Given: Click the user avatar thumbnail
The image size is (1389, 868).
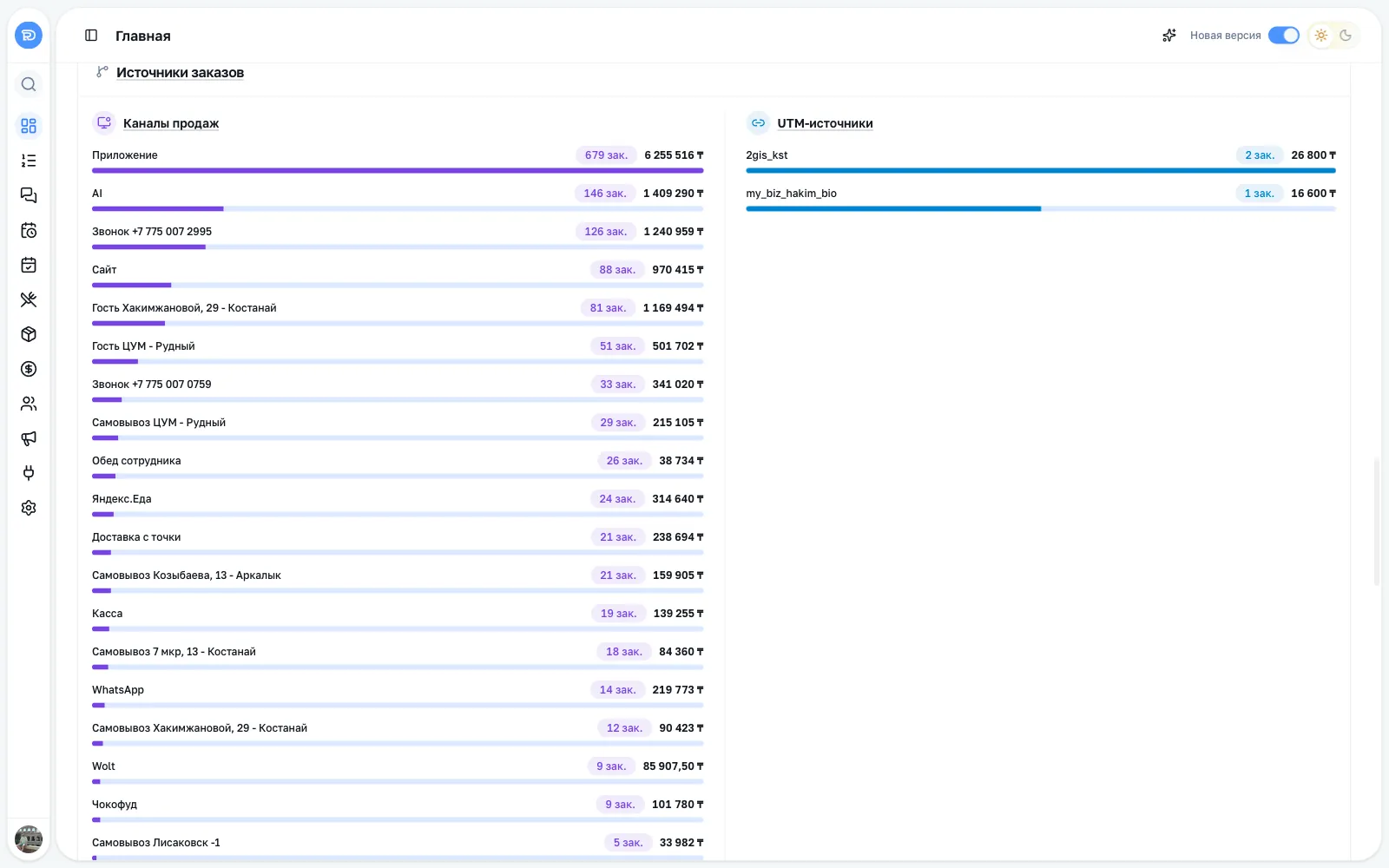Looking at the screenshot, I should [x=29, y=838].
